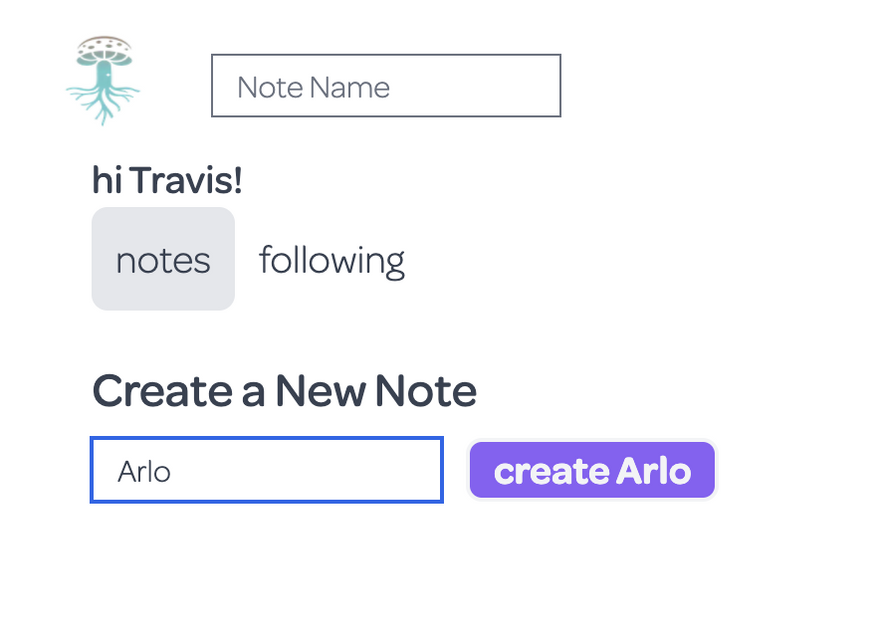Submit the new note with create Arlo
The height and width of the screenshot is (639, 880).
click(x=592, y=470)
